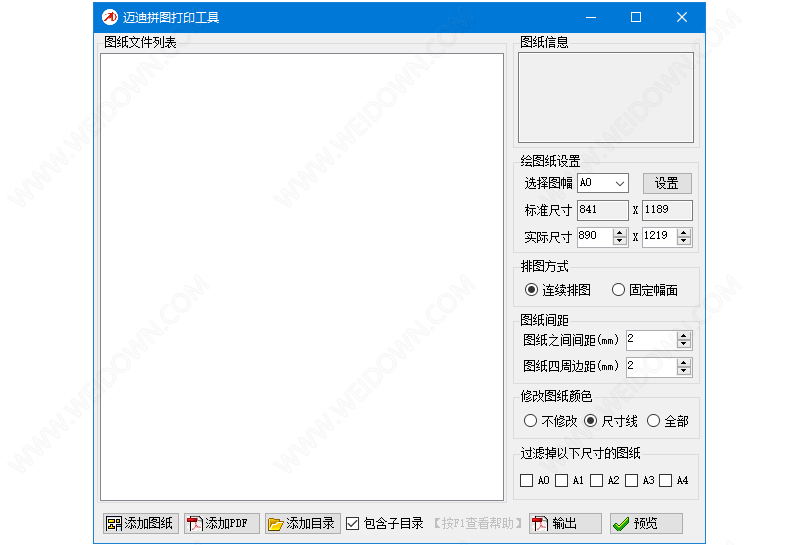Click the 标准尺寸 height field 1189

tap(667, 210)
